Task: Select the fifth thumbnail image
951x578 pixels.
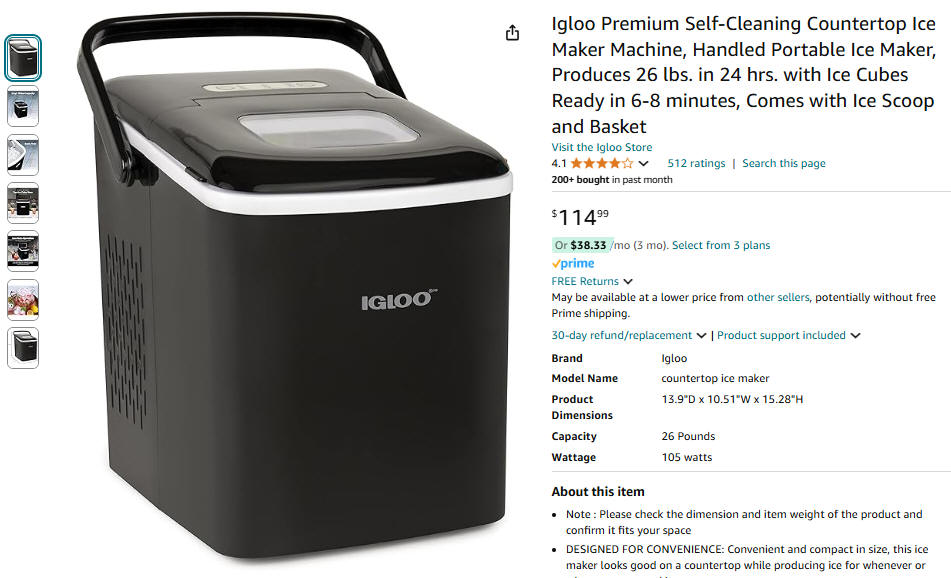Action: tap(23, 251)
